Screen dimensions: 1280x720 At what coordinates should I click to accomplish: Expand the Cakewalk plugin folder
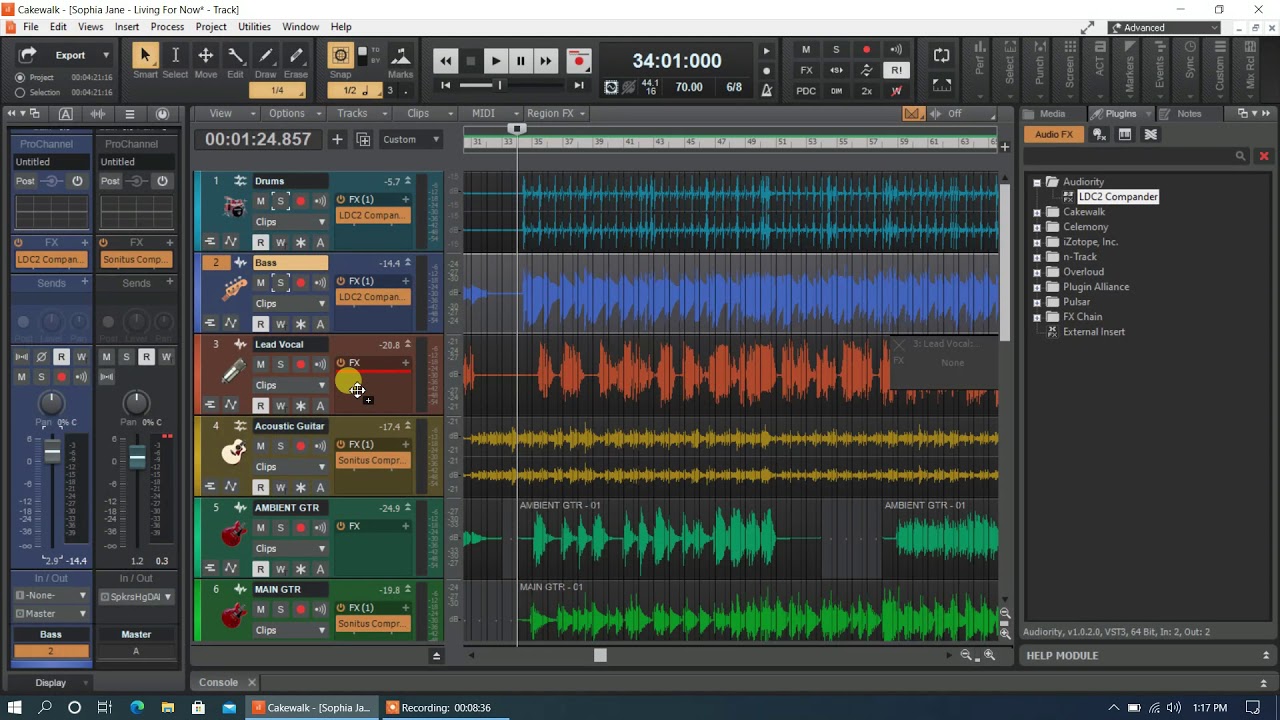point(1037,212)
